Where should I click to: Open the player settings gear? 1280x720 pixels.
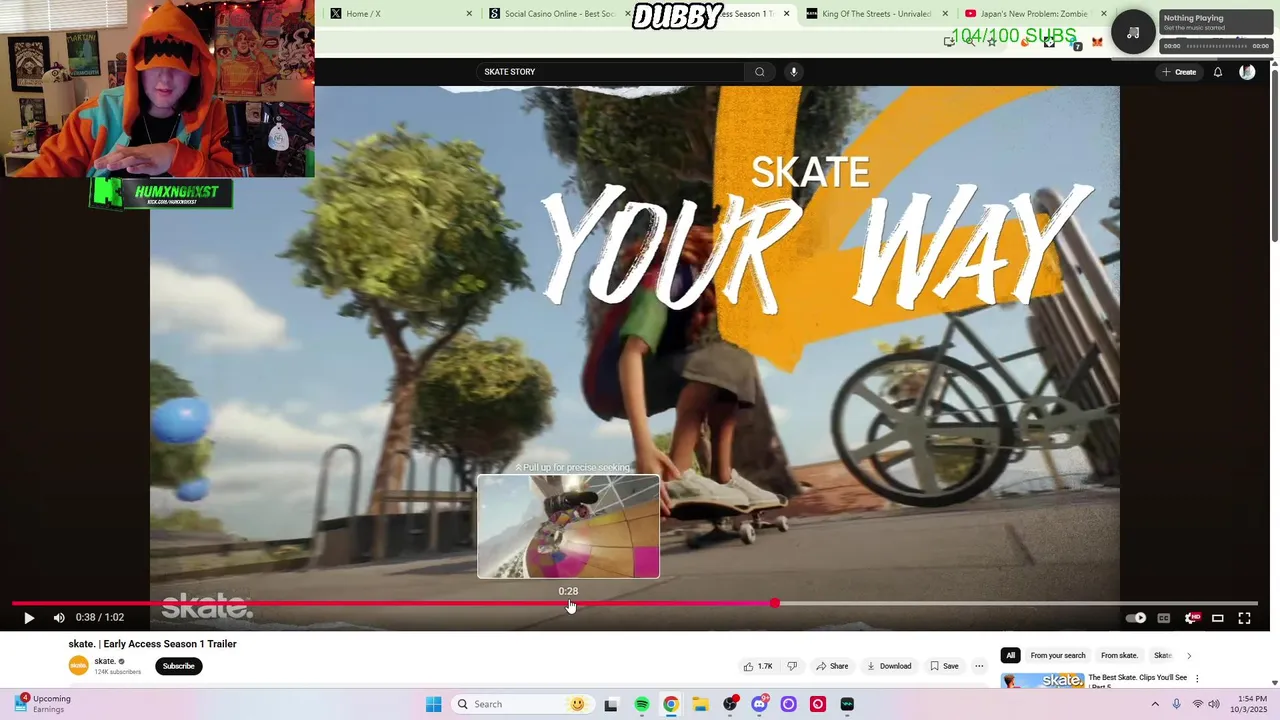pyautogui.click(x=1191, y=618)
